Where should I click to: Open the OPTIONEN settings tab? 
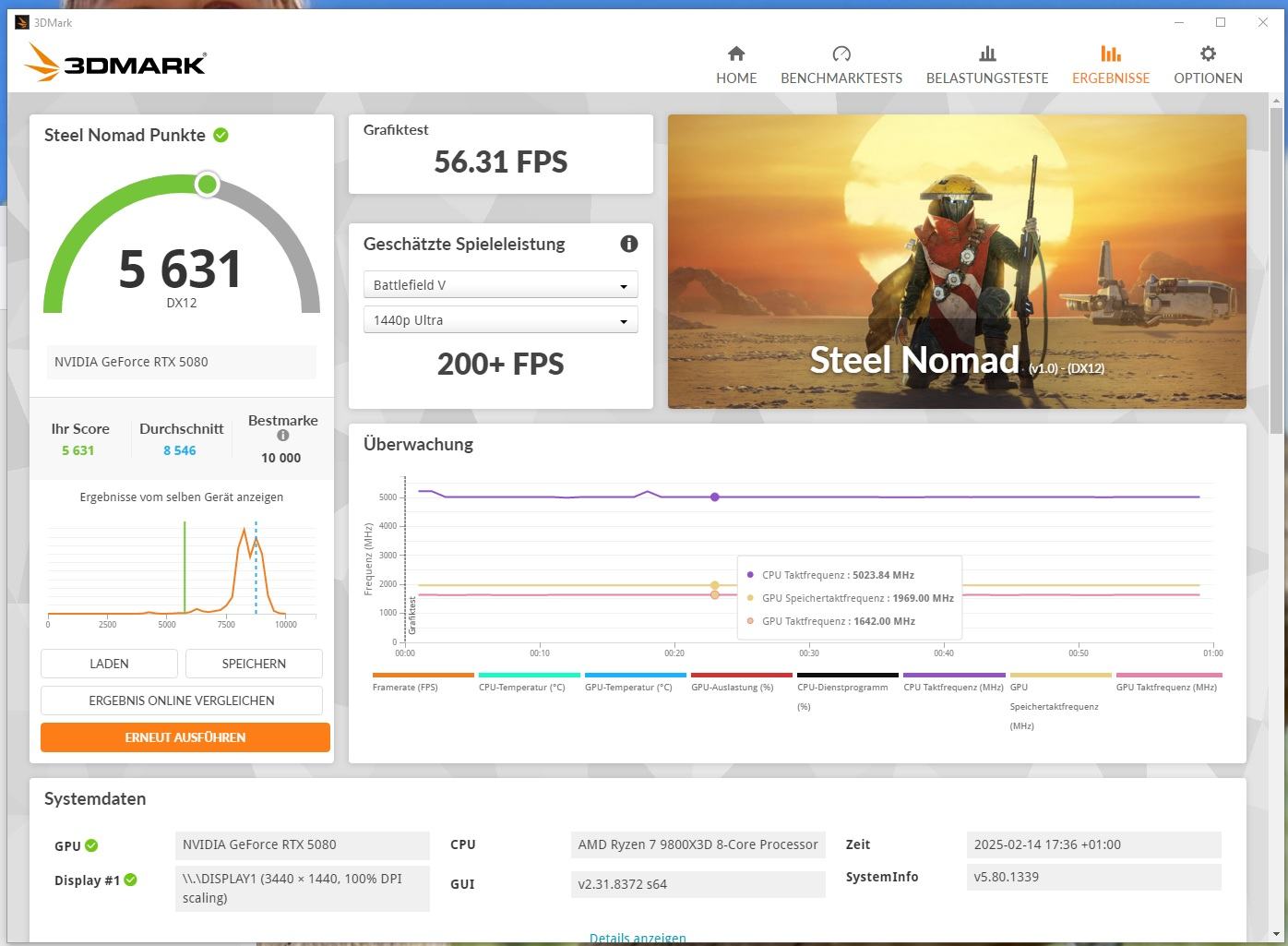pyautogui.click(x=1208, y=66)
